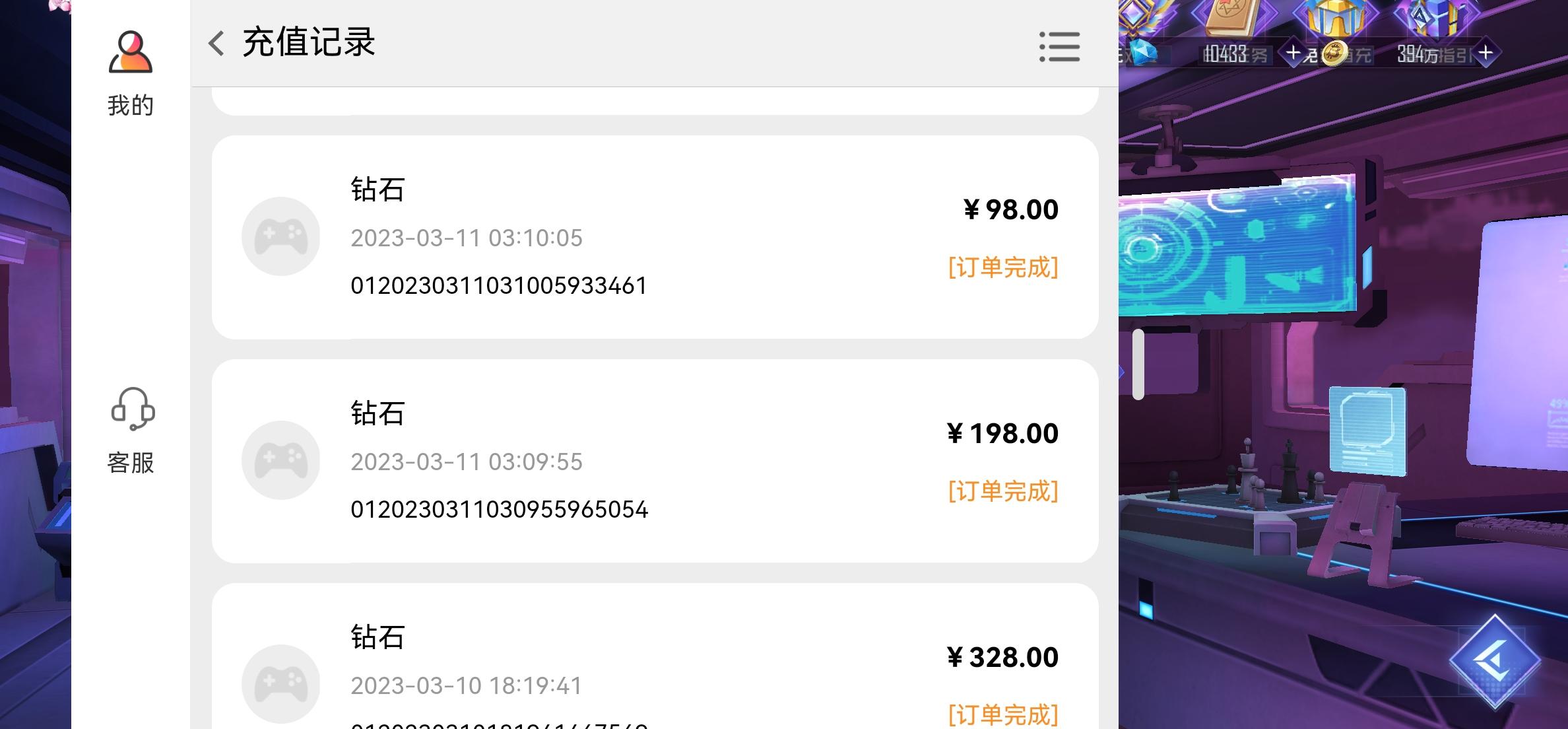Open 客服 headset support icon
Image resolution: width=1568 pixels, height=729 pixels.
[x=133, y=409]
